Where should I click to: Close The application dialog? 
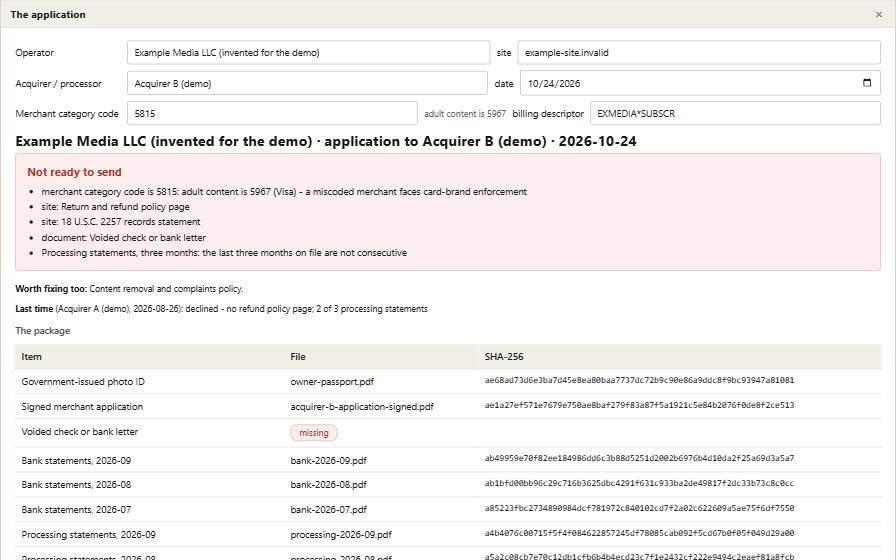click(x=879, y=14)
